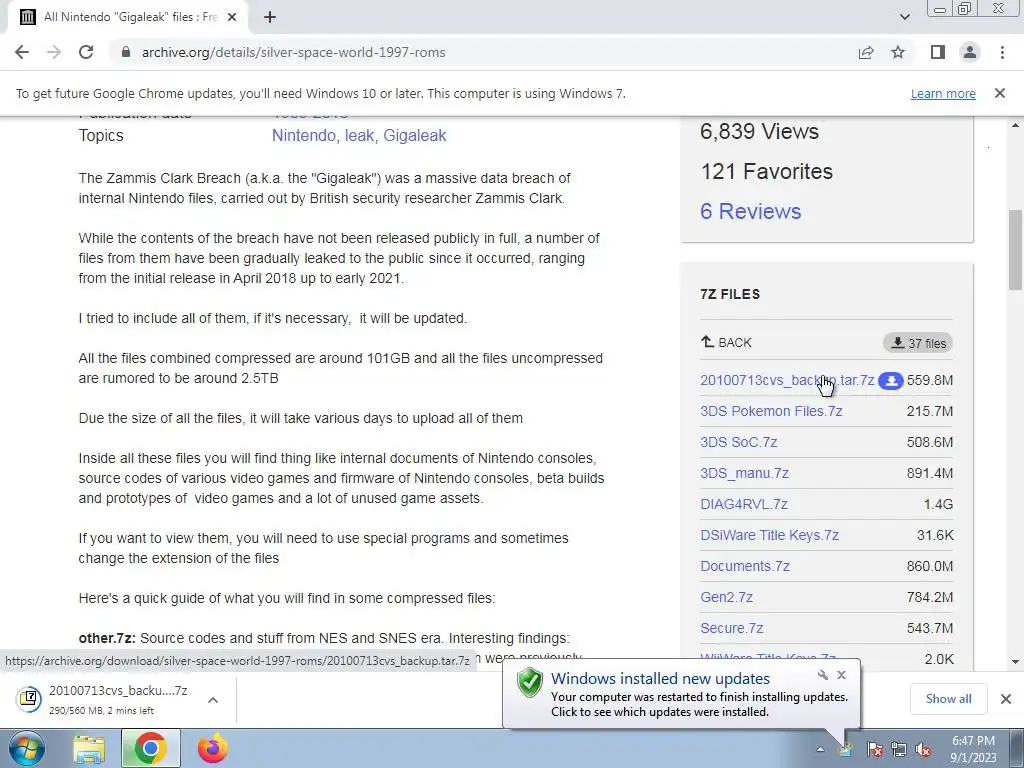Download 3DS_manu.7z
The height and width of the screenshot is (768, 1024).
(x=744, y=473)
